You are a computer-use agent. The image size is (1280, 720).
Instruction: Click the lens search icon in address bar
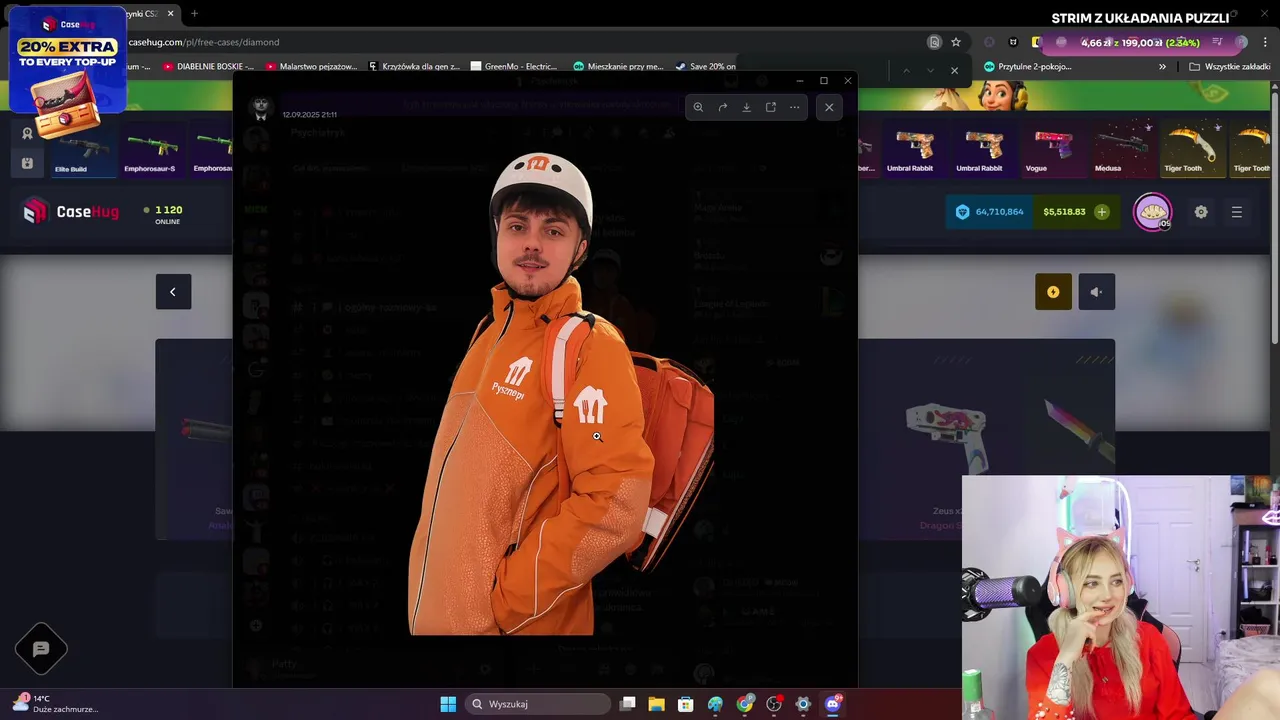point(934,42)
